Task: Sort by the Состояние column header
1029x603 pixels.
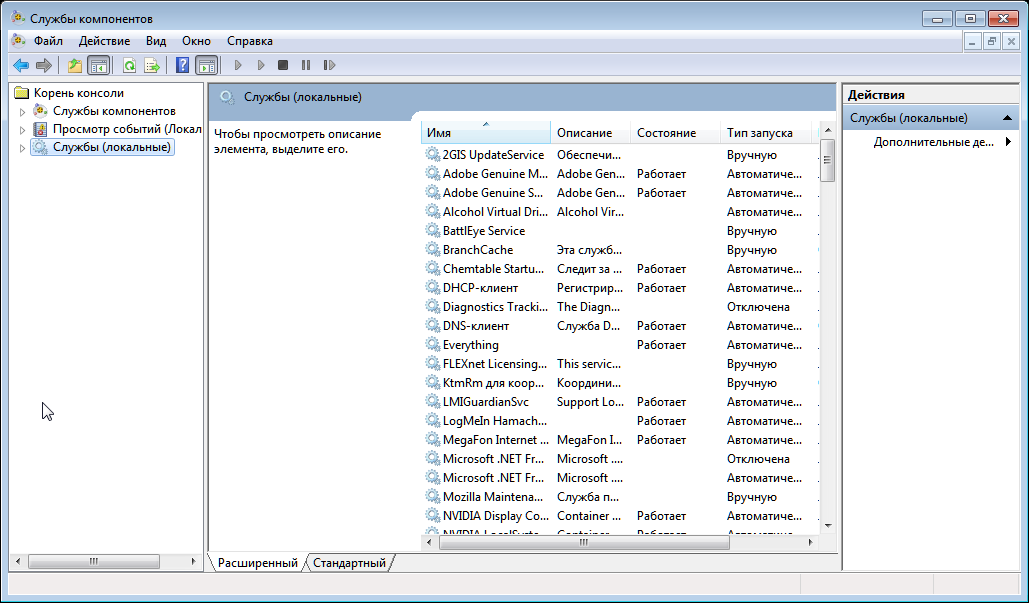Action: (675, 133)
